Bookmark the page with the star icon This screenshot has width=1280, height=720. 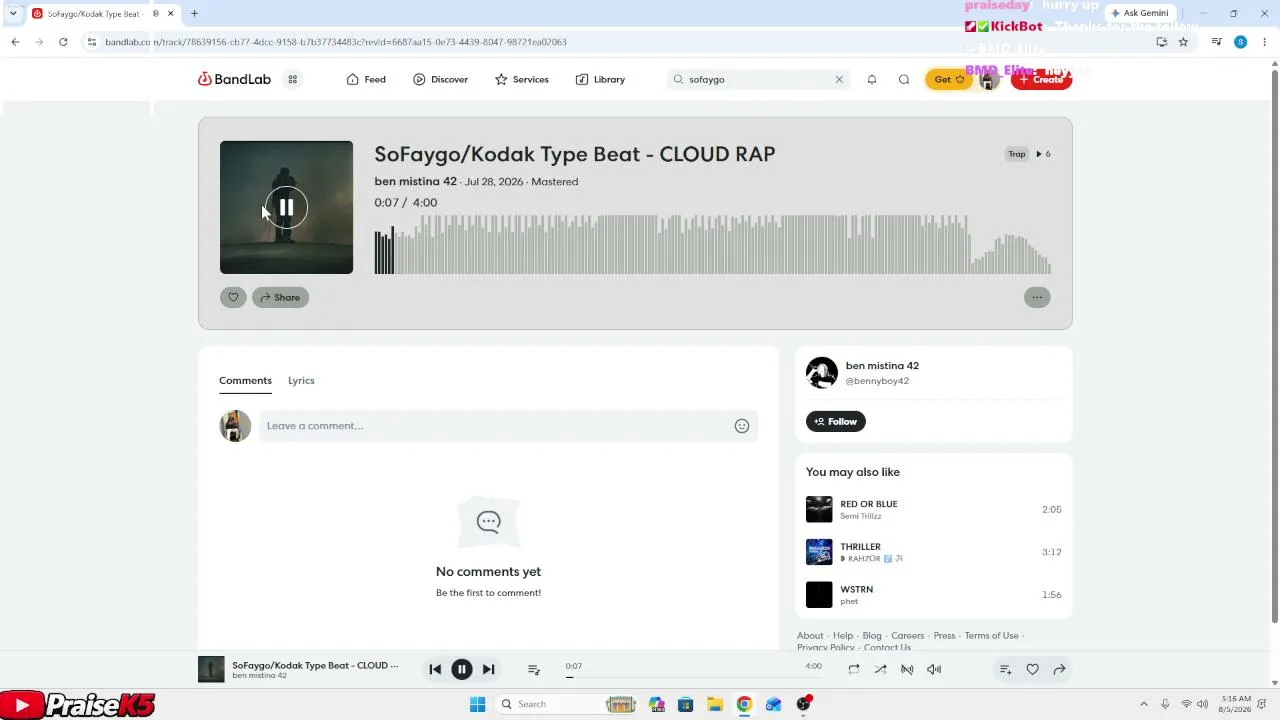click(1183, 42)
